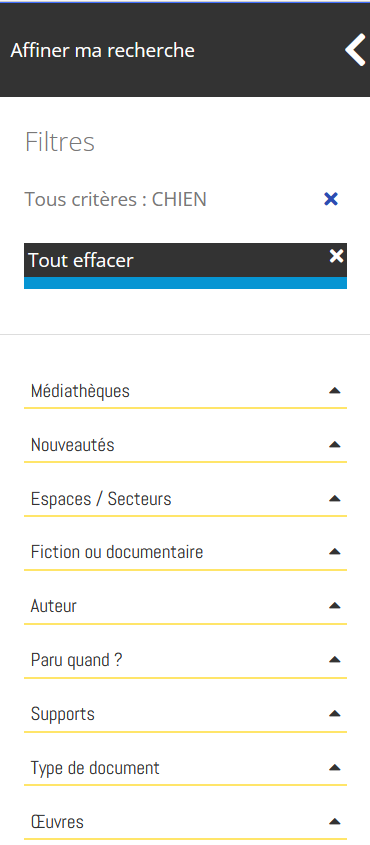
Task: Expand the Nouveautés facet arrow
Action: click(334, 445)
